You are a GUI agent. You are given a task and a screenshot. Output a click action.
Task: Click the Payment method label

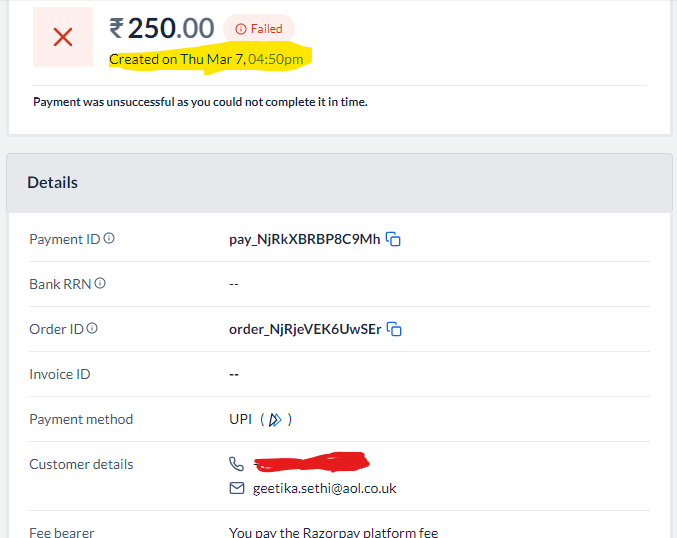[81, 419]
